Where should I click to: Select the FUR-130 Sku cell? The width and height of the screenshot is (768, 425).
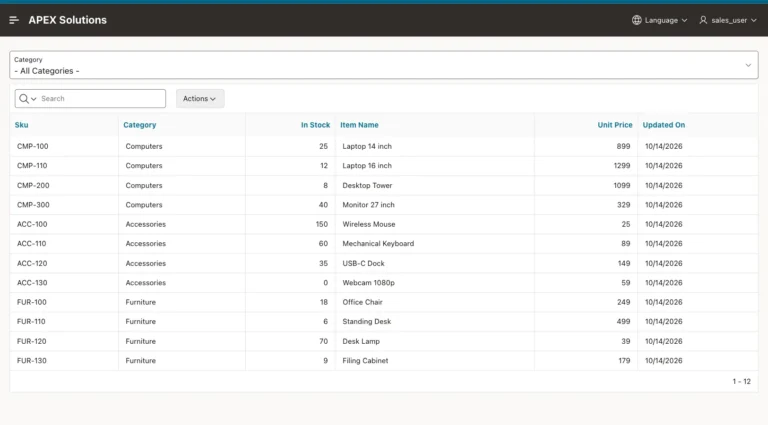pyautogui.click(x=64, y=360)
